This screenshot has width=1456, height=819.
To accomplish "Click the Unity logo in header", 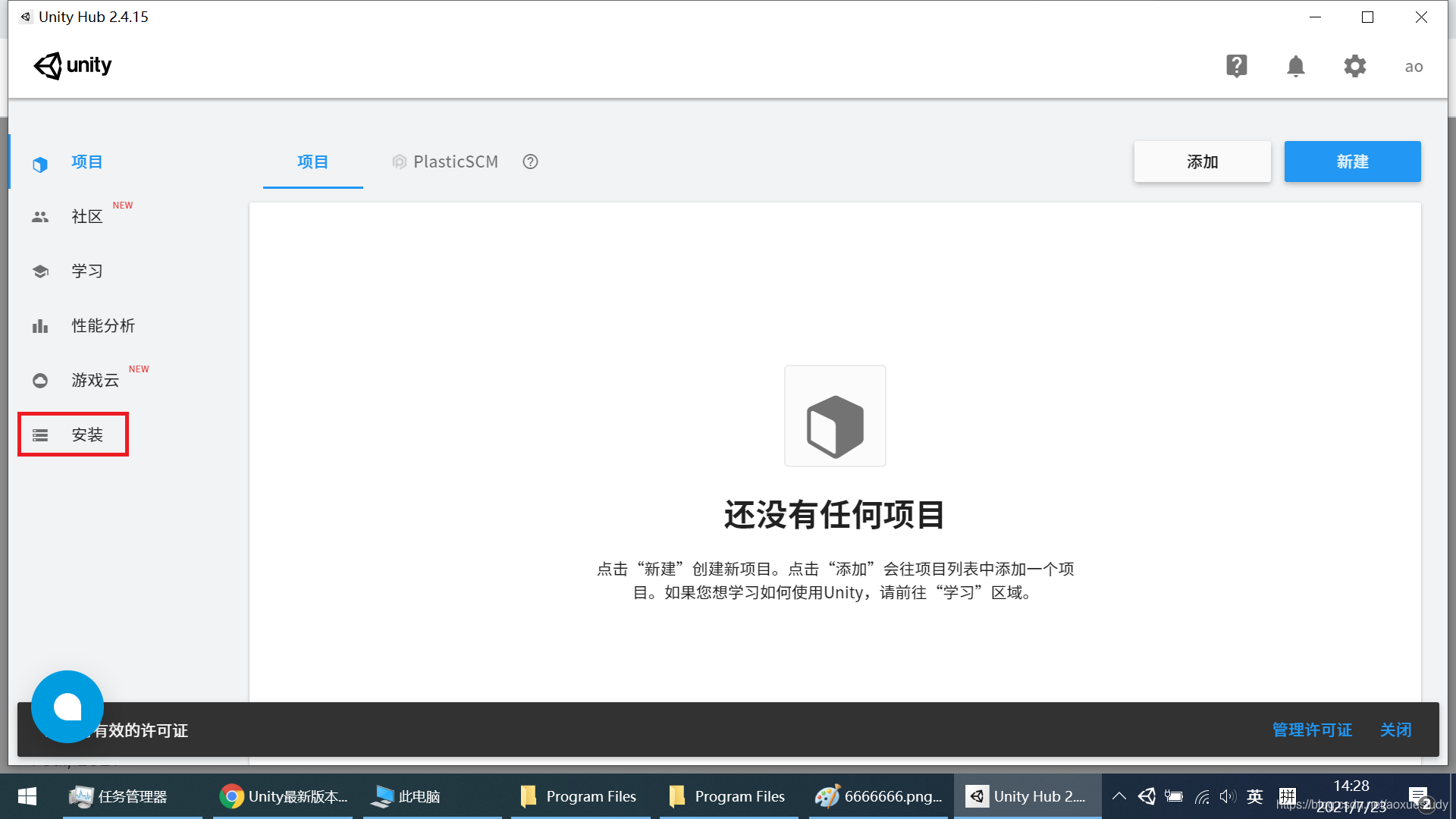I will [x=73, y=66].
